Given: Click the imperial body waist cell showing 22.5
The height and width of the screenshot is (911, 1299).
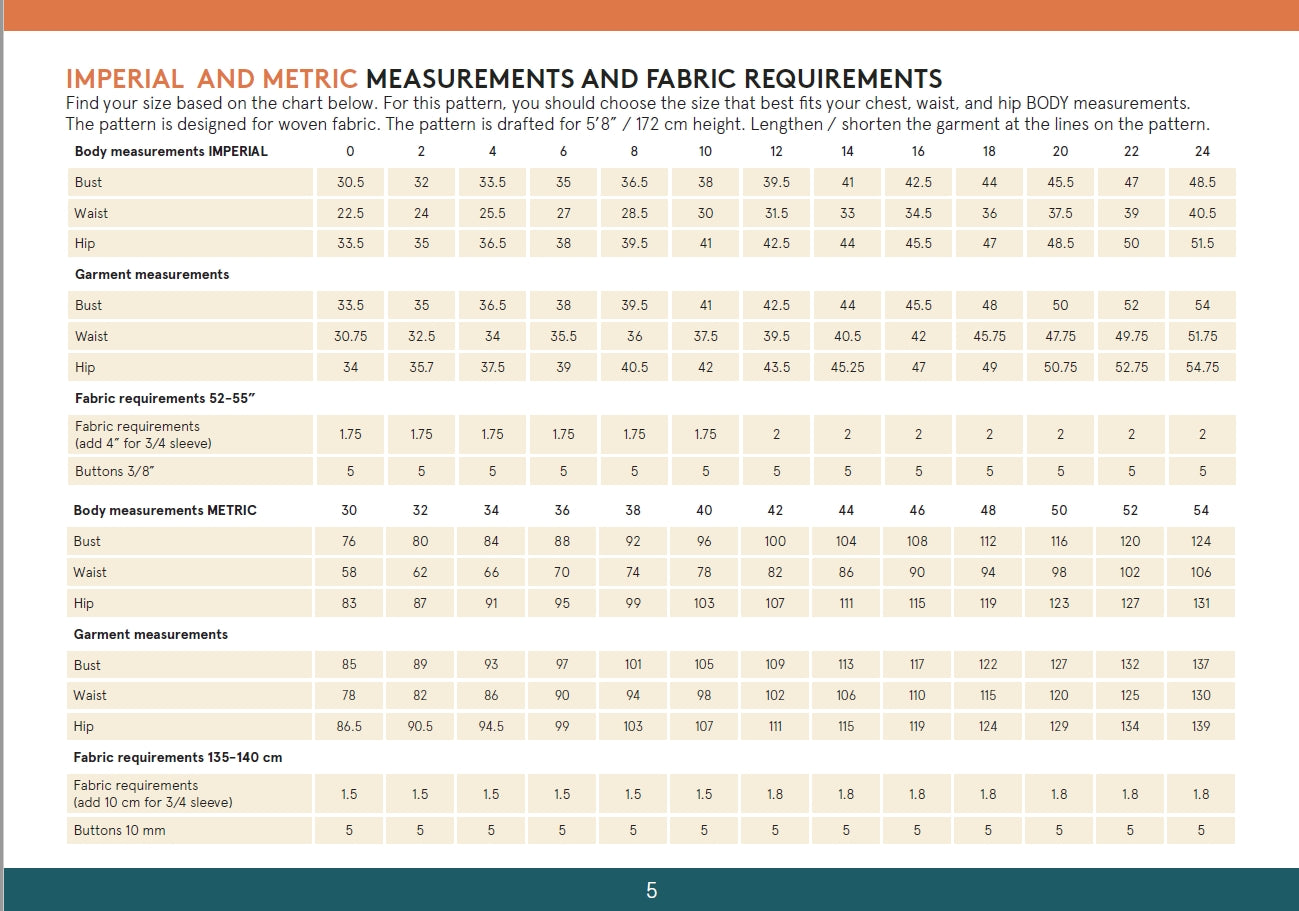Looking at the screenshot, I should (350, 213).
